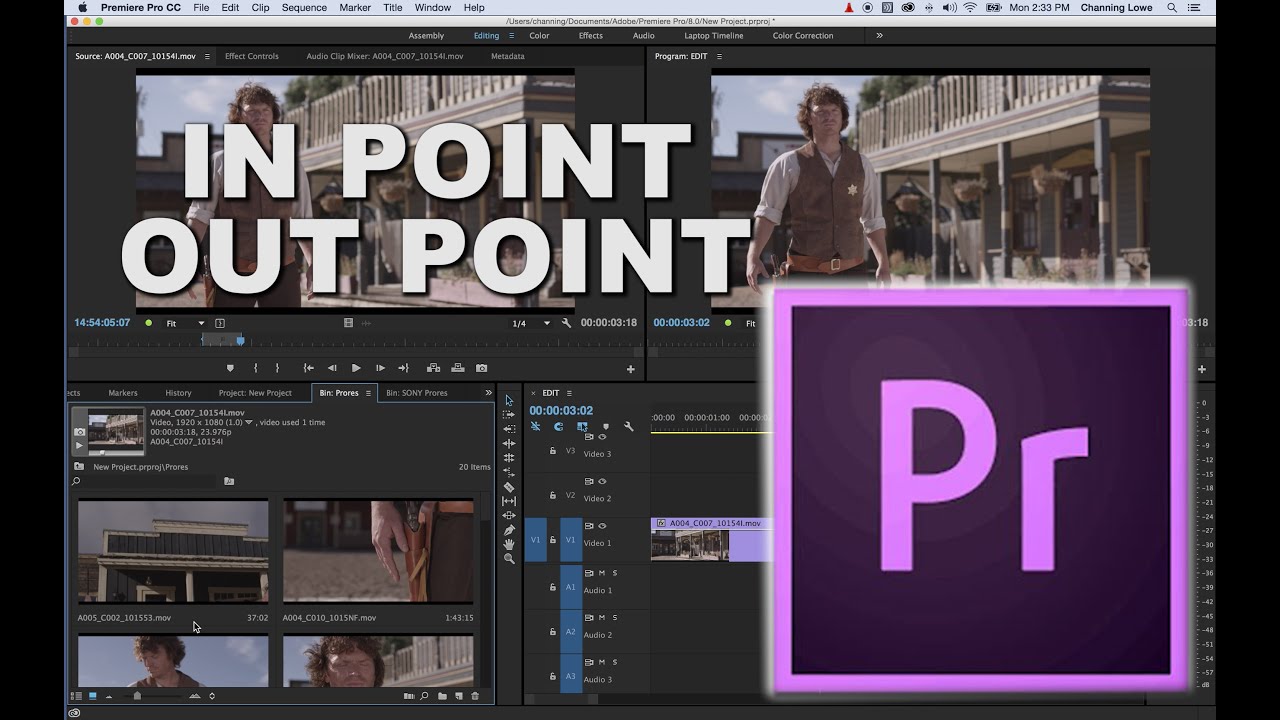
Task: Play clip in Source monitor
Action: 356,368
